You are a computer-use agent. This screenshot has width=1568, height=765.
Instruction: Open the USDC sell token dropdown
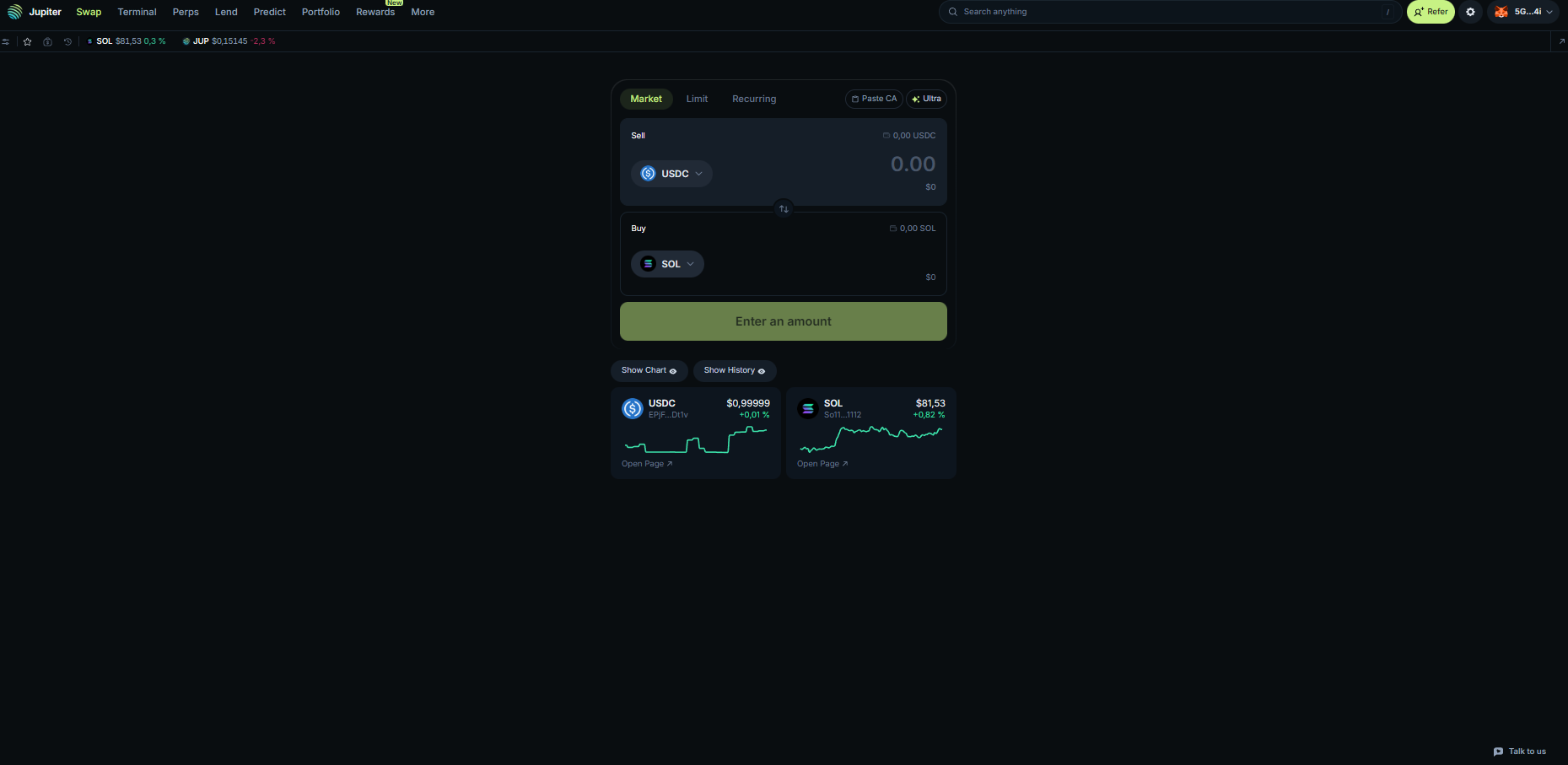671,174
